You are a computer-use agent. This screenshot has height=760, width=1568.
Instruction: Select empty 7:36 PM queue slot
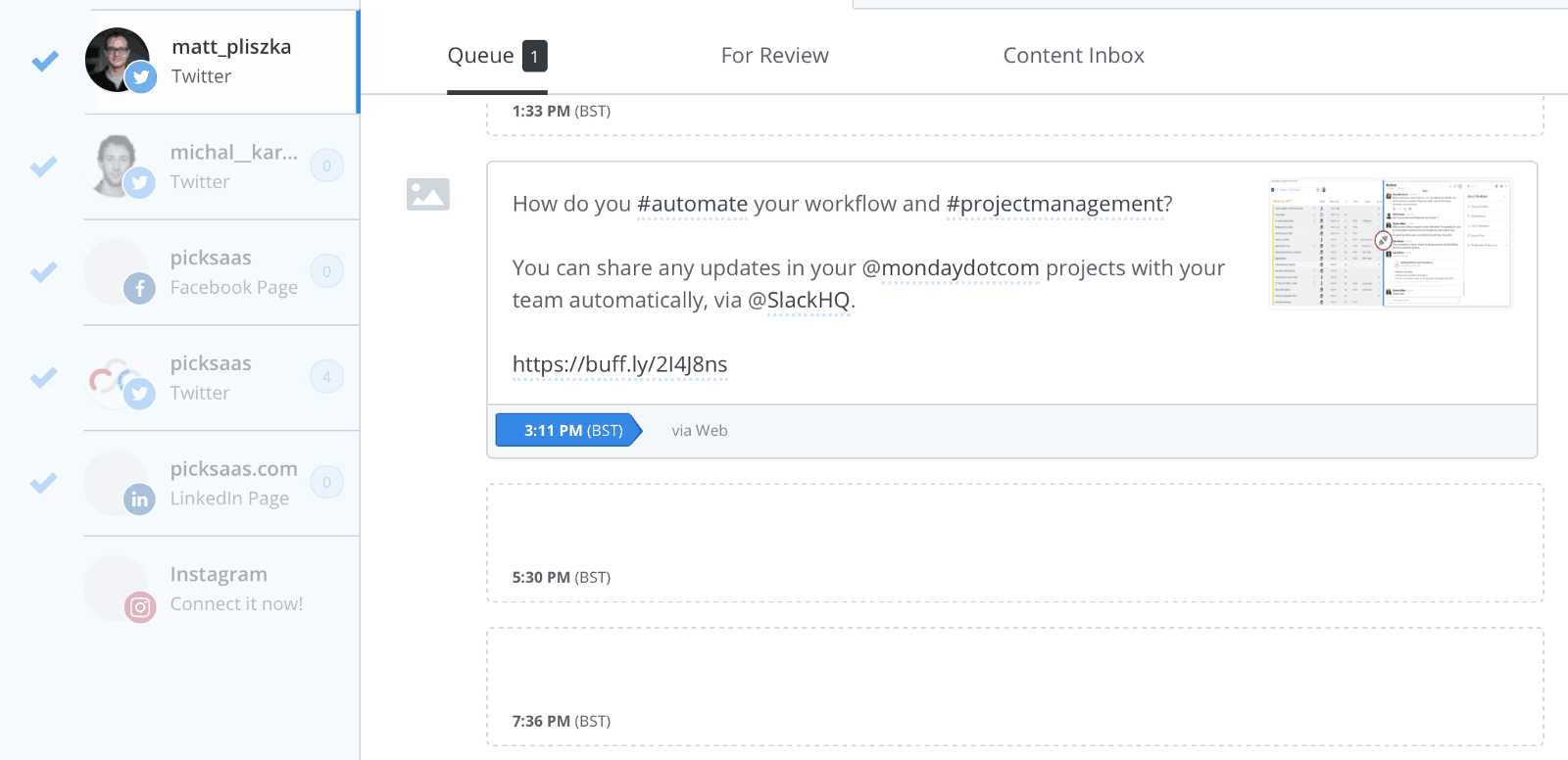pos(1015,687)
